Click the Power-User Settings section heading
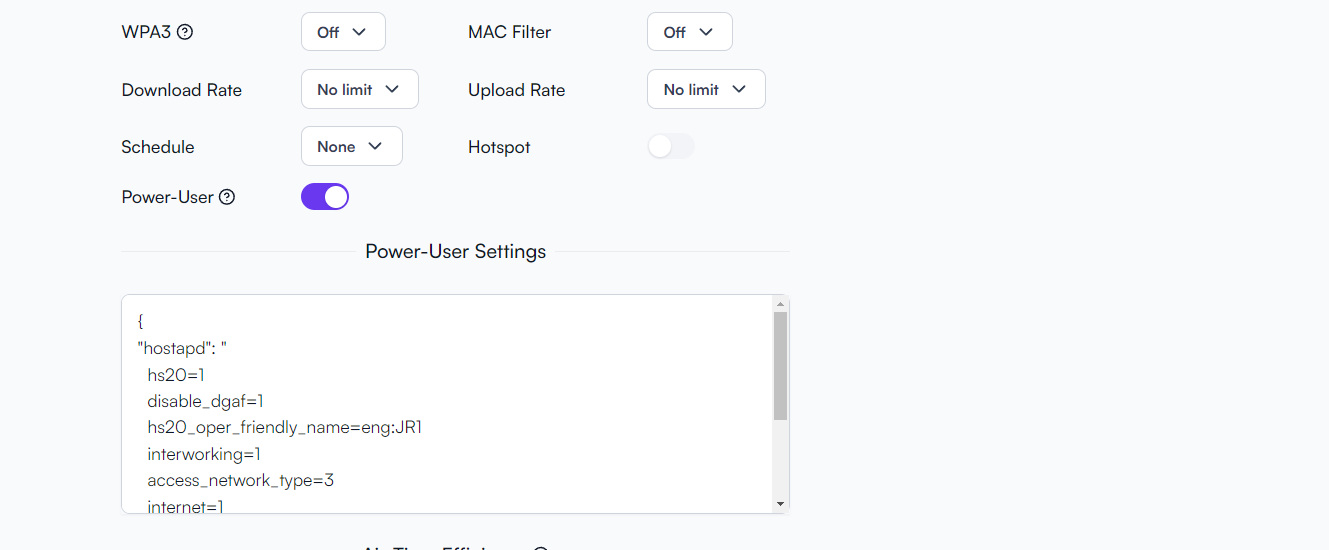Screen dimensions: 1329x550 pos(456,251)
